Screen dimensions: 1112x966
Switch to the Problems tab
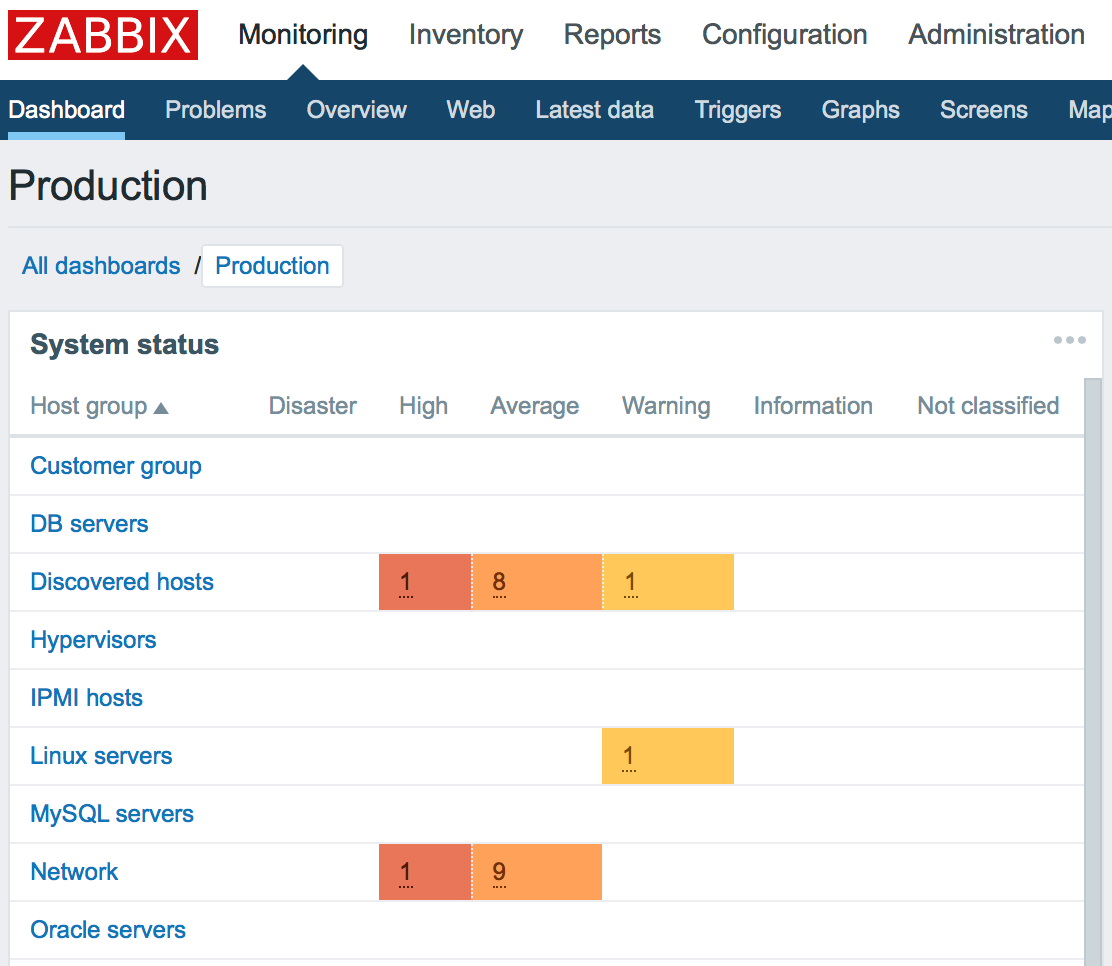point(215,110)
